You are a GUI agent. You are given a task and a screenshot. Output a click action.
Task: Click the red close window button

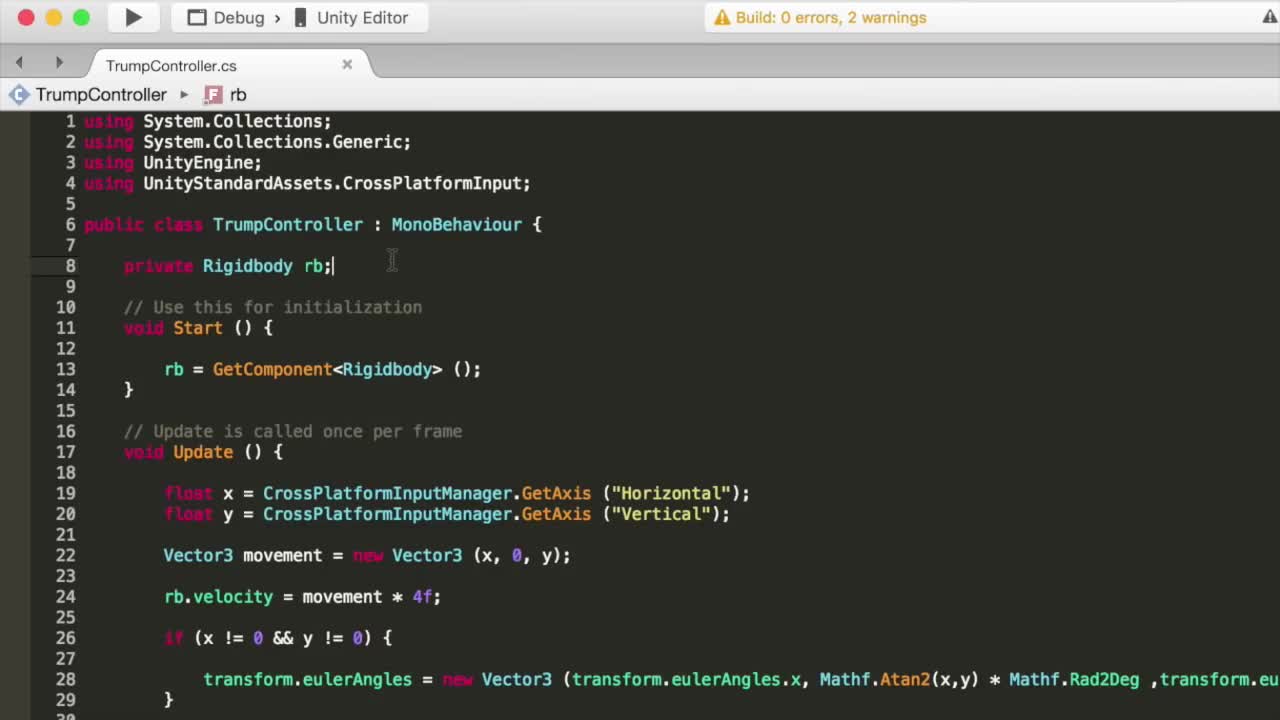[26, 17]
